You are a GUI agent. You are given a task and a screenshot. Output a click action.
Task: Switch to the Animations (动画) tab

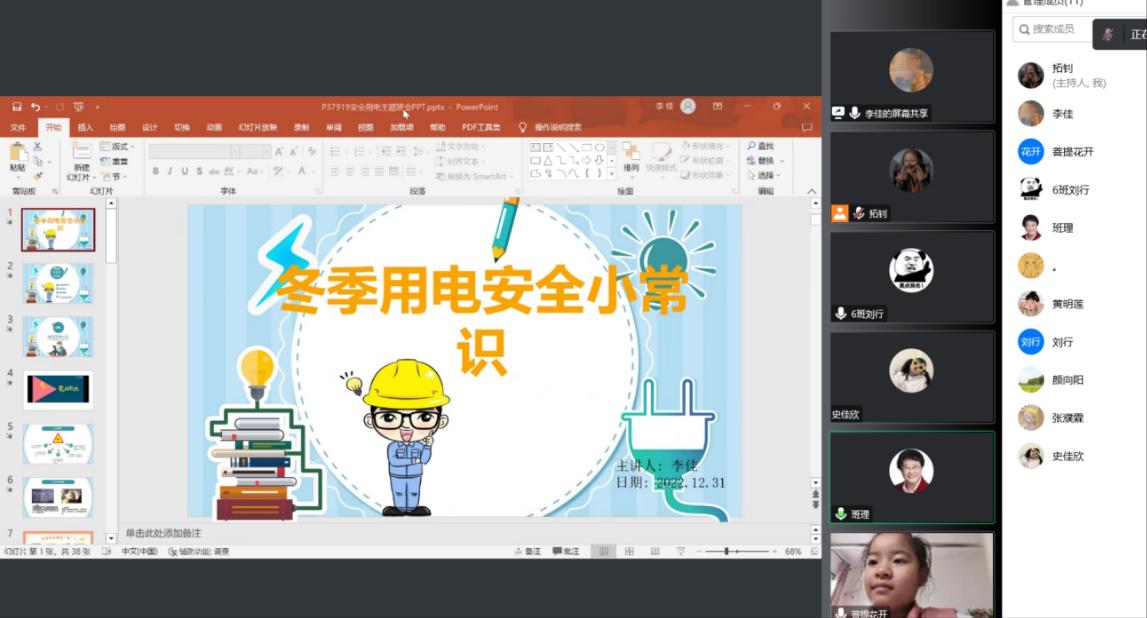point(214,127)
